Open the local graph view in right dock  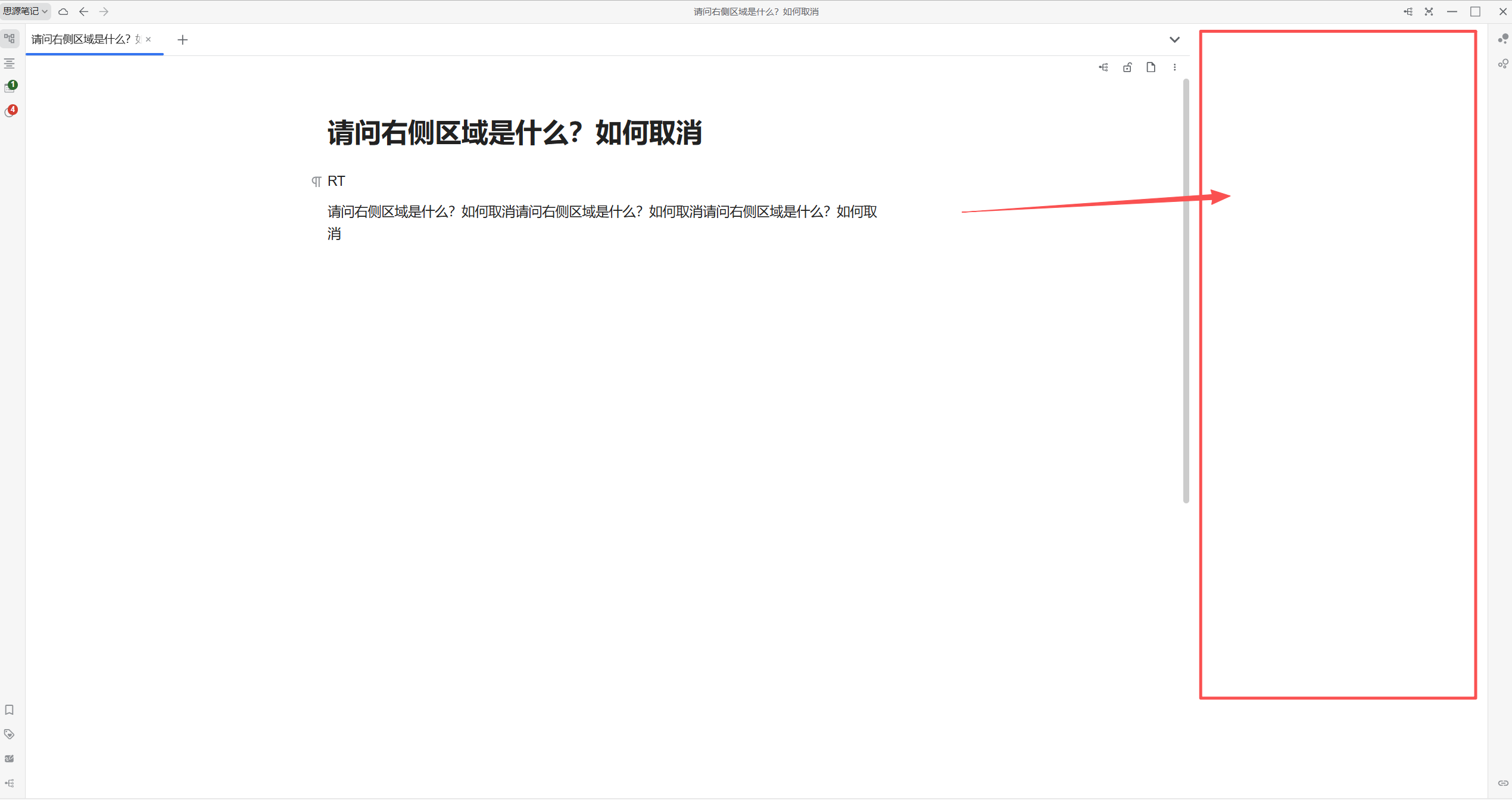pos(1502,63)
